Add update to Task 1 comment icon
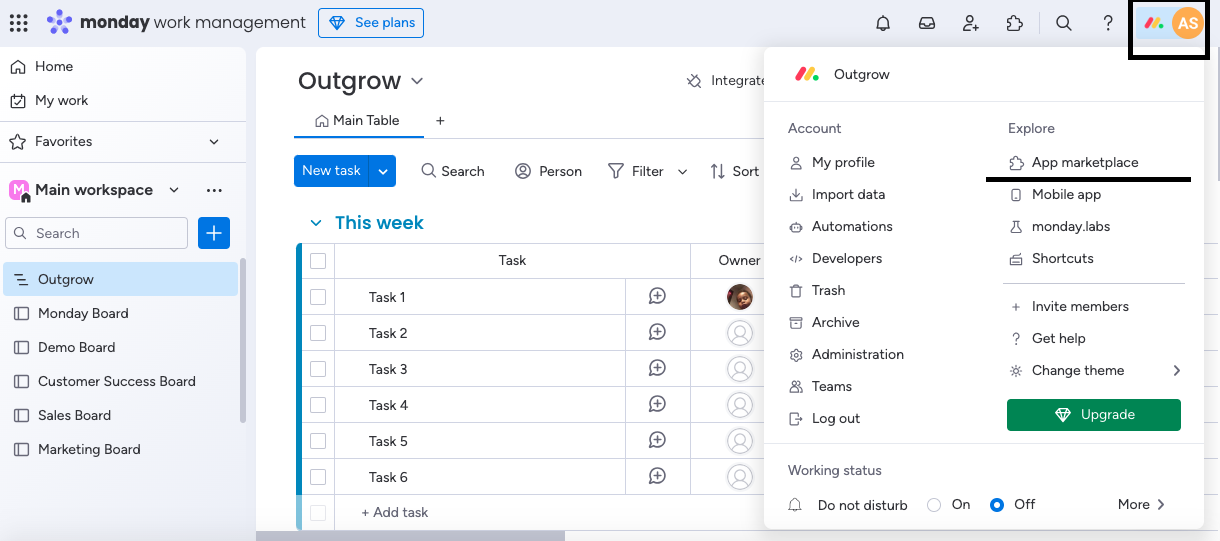 pos(657,296)
